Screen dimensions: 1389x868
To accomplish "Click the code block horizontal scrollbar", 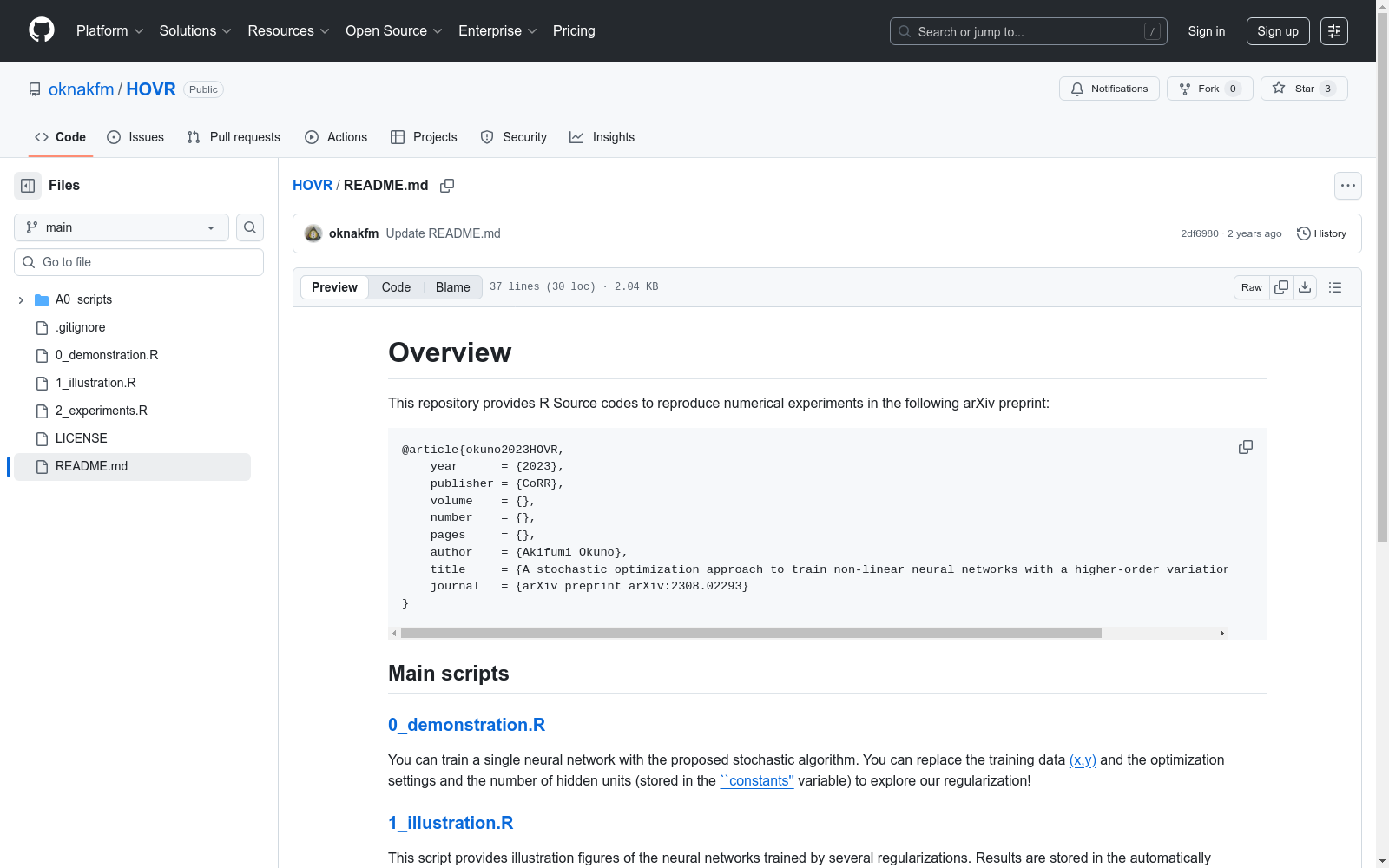I will coord(751,634).
